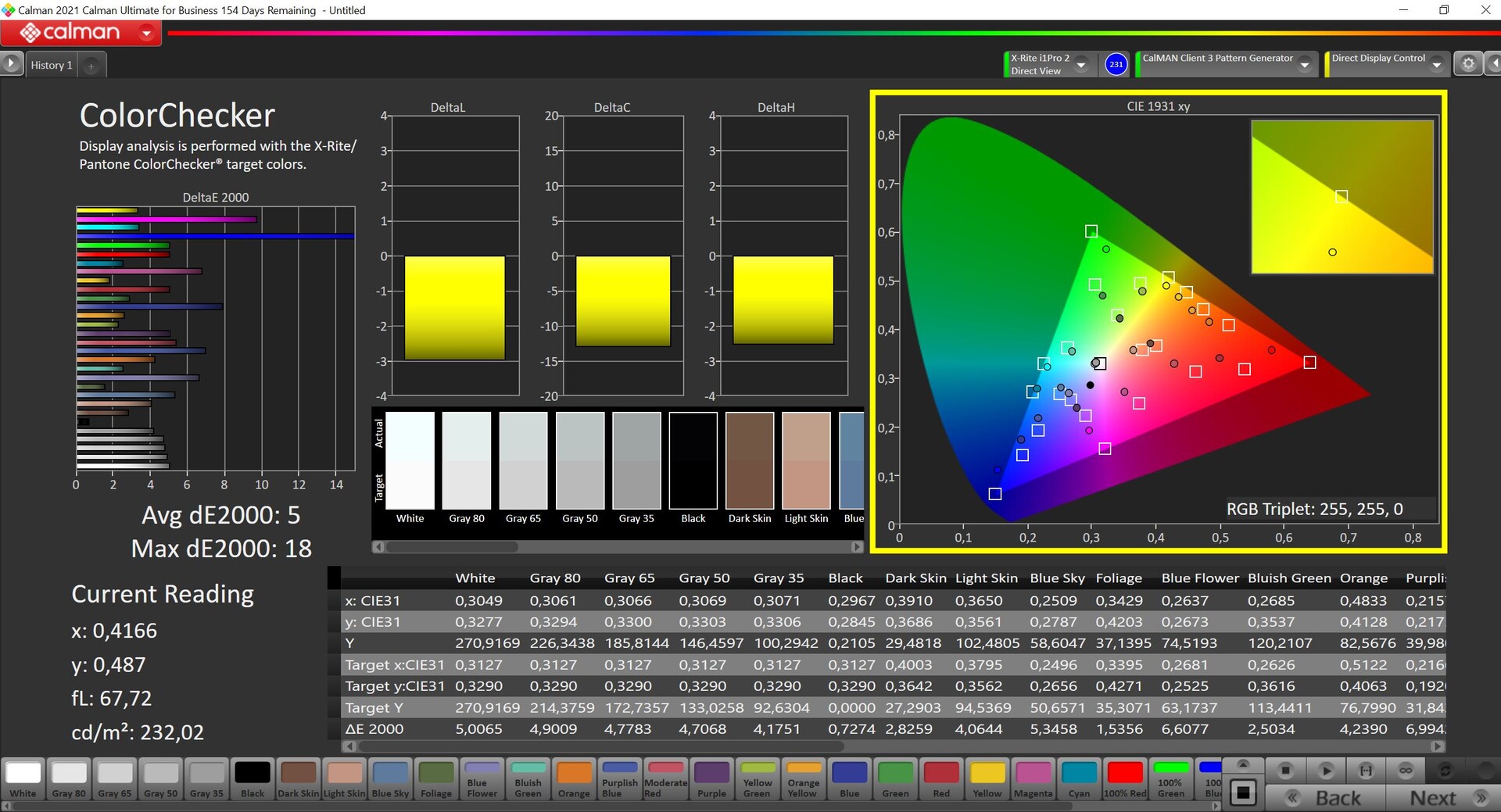Click the stop measurement button
The height and width of the screenshot is (812, 1501).
click(x=1285, y=771)
